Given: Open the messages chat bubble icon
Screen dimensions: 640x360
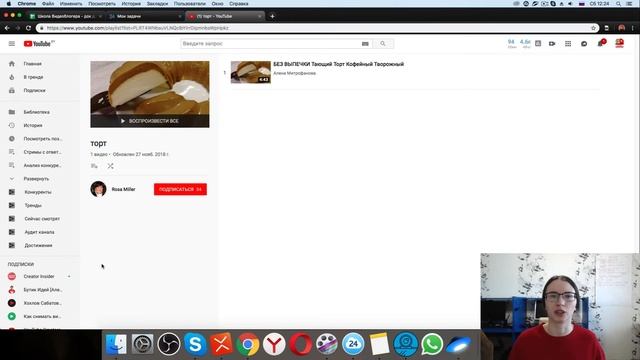Looking at the screenshot, I should click(x=584, y=44).
